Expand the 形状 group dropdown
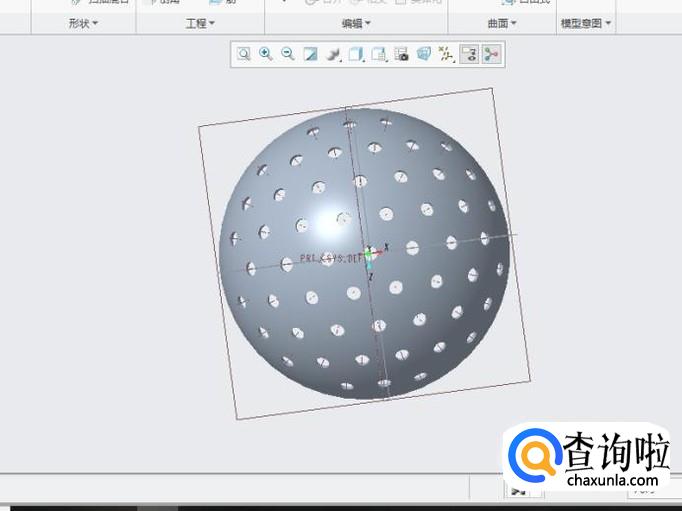682x511 pixels. [83, 23]
